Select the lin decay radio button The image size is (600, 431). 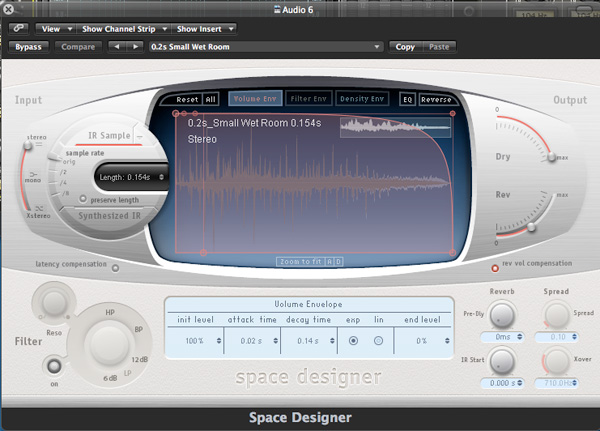378,340
